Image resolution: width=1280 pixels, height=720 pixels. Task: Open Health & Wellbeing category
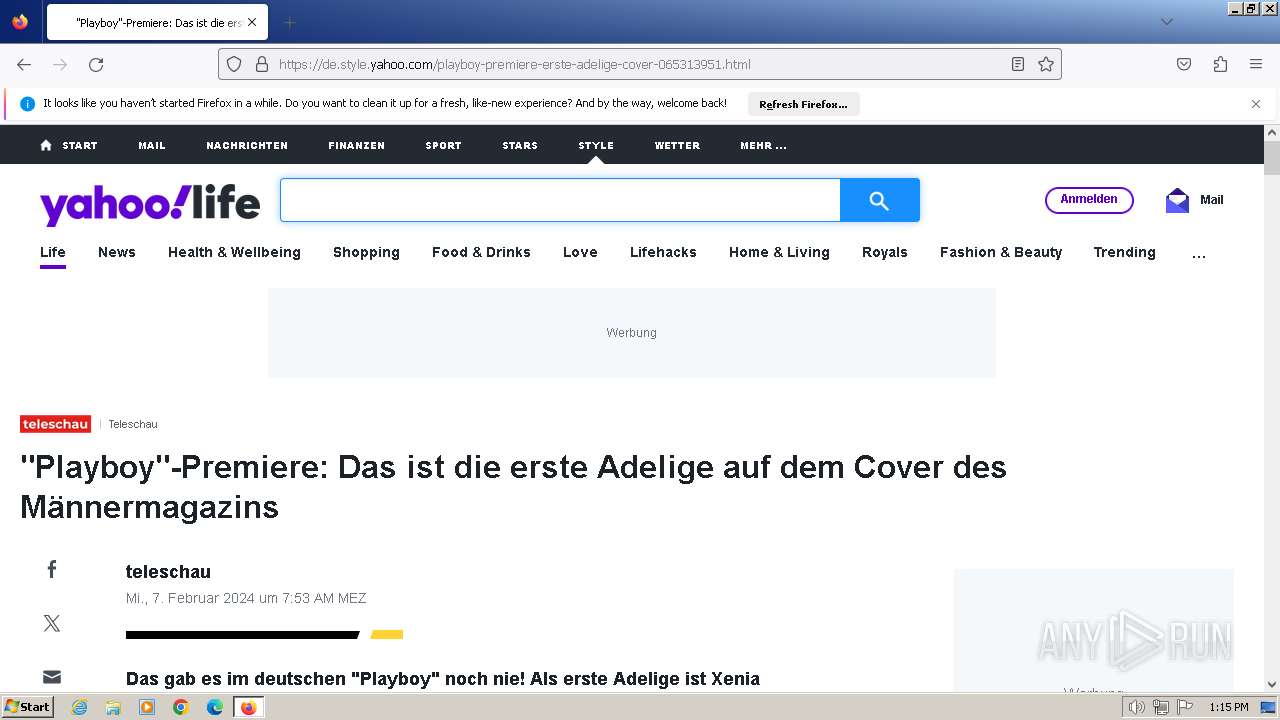tap(234, 252)
